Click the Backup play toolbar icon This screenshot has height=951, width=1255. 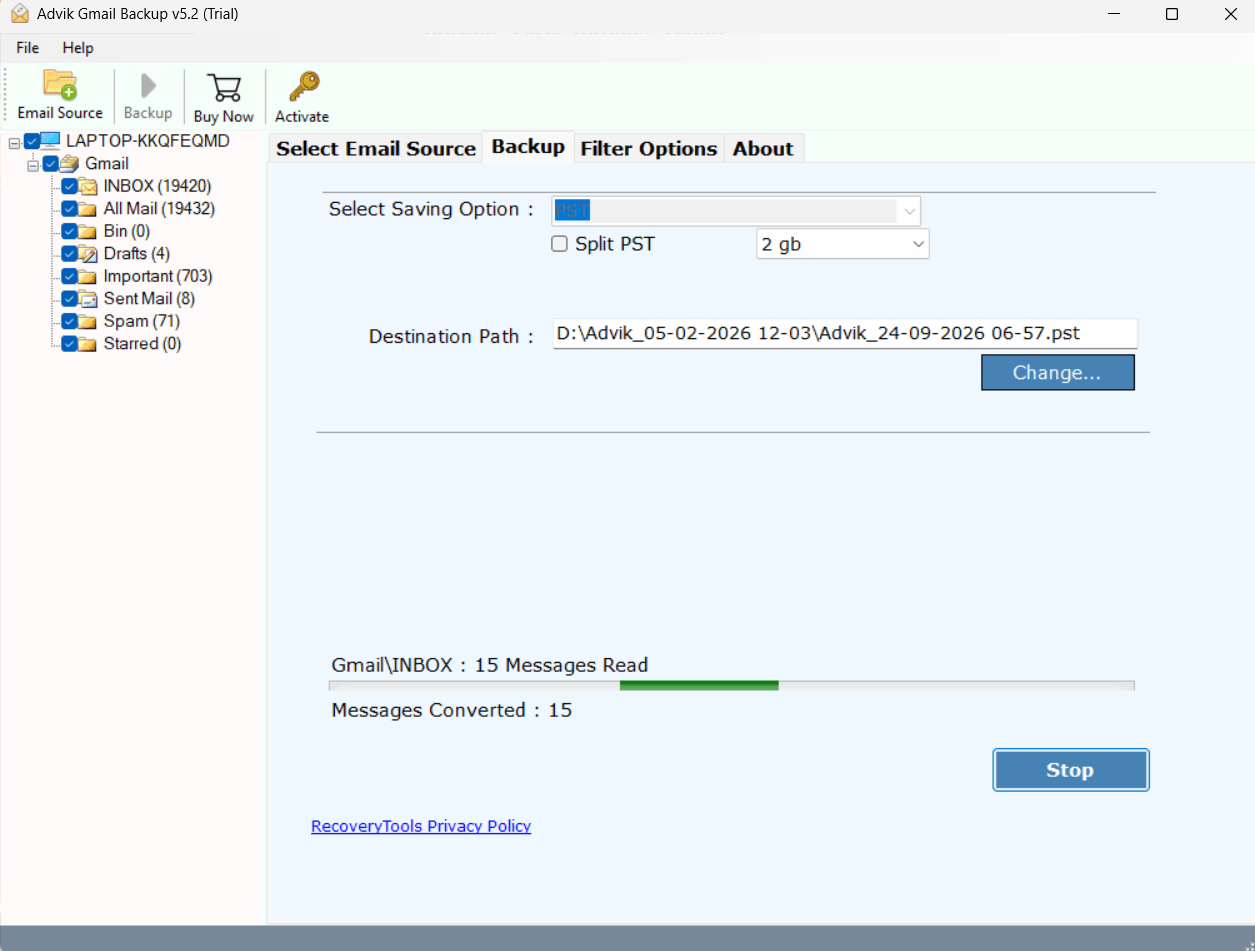[x=148, y=85]
